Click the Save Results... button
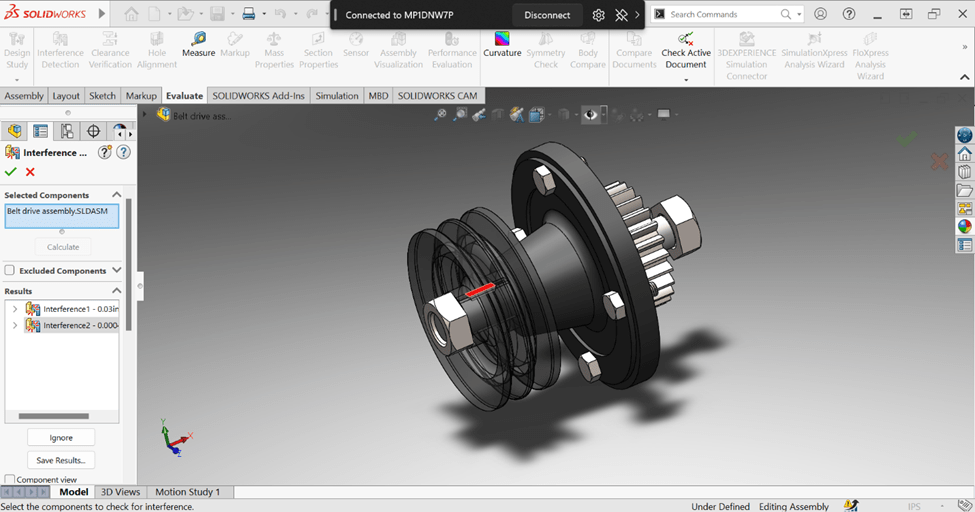Viewport: 975px width, 512px height. (x=61, y=460)
